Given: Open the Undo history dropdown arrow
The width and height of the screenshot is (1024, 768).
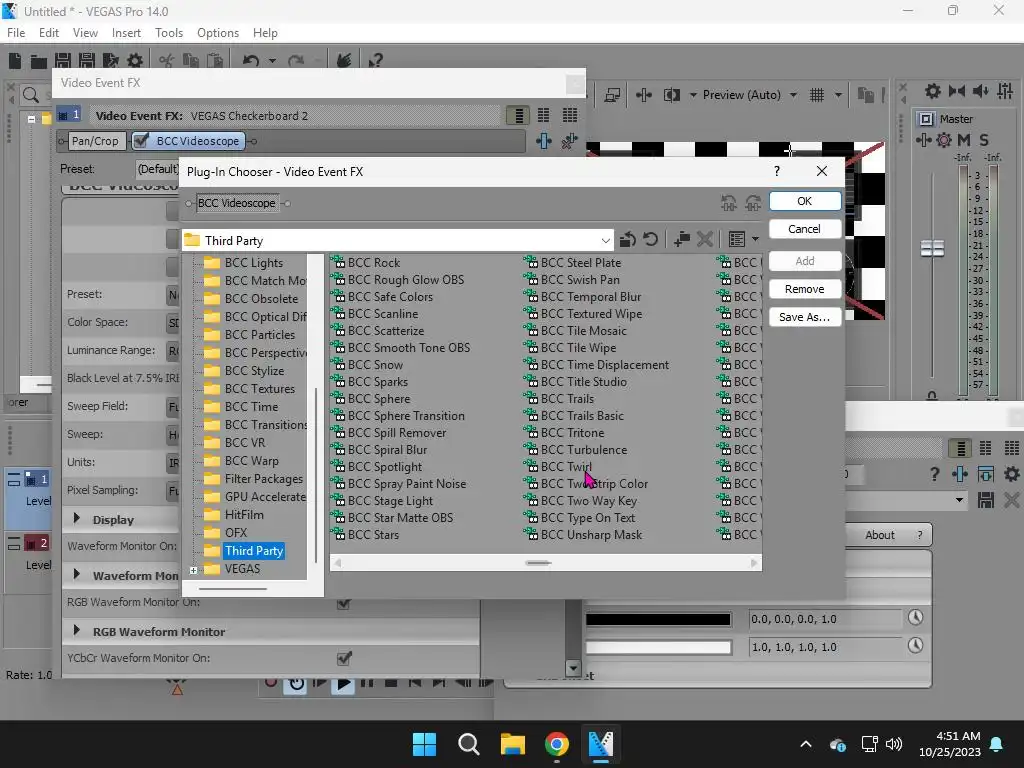Looking at the screenshot, I should click(272, 61).
